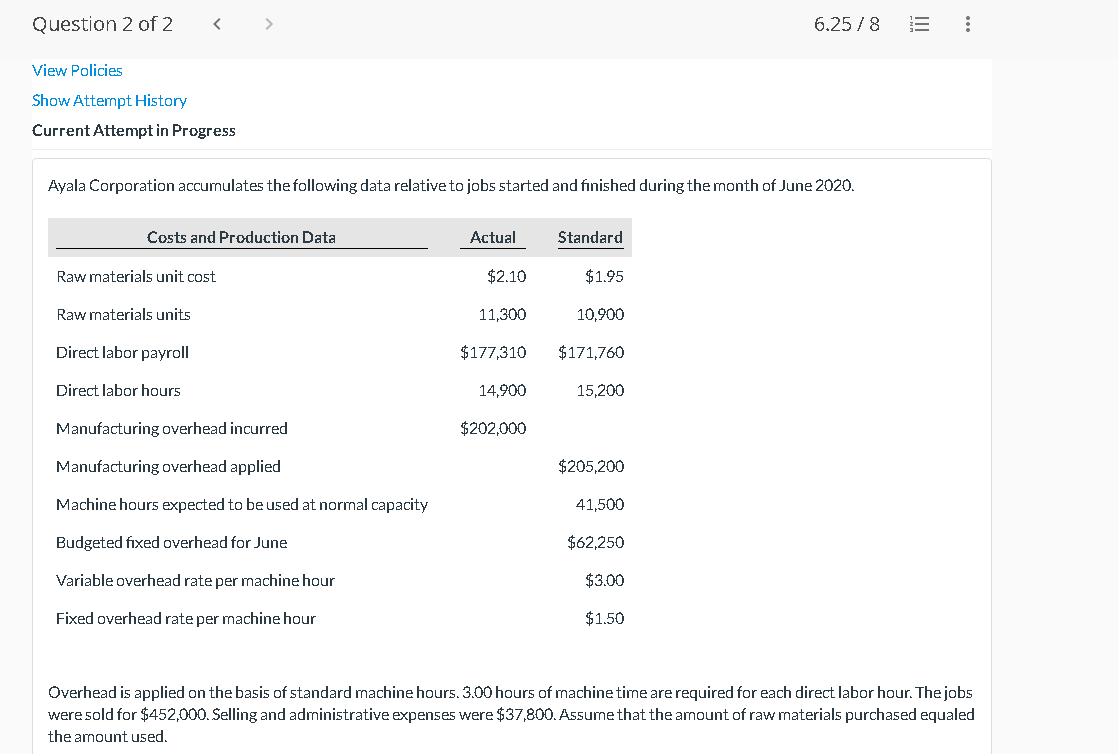Screen dimensions: 1118x754
Task: Select the standard unit cost $1.95
Action: [604, 277]
